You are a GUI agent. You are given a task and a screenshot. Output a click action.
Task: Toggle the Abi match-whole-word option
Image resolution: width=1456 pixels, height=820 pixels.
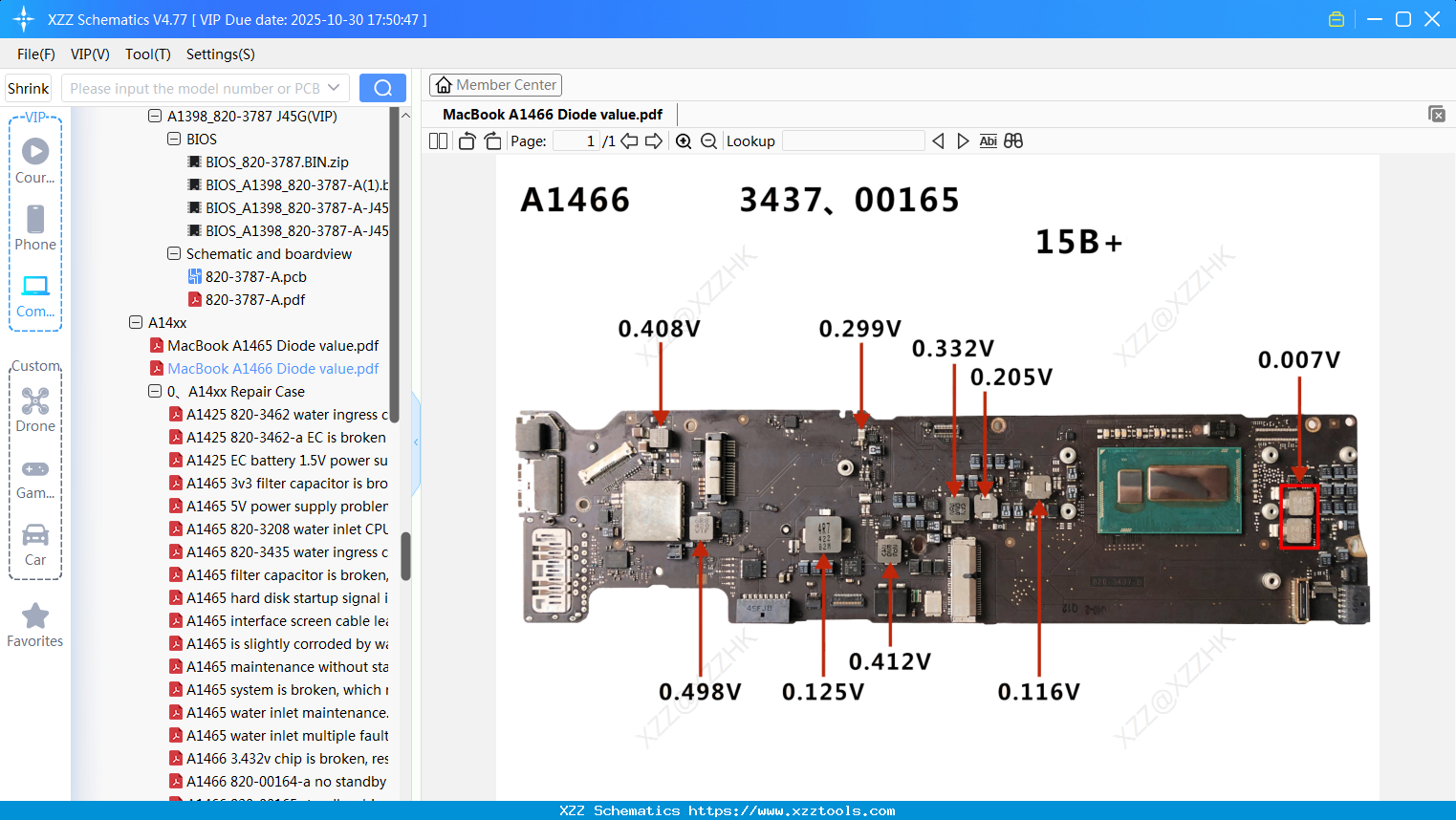click(x=988, y=140)
